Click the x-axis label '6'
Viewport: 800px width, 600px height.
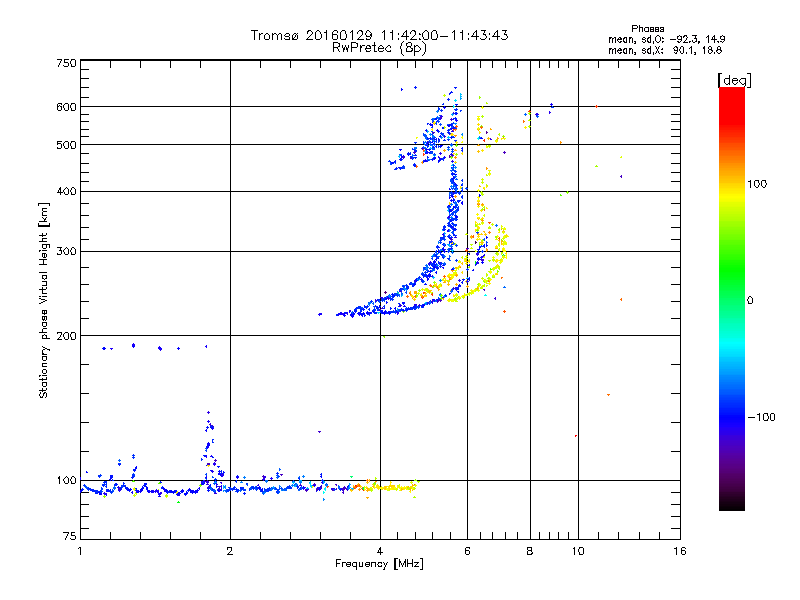point(467,551)
